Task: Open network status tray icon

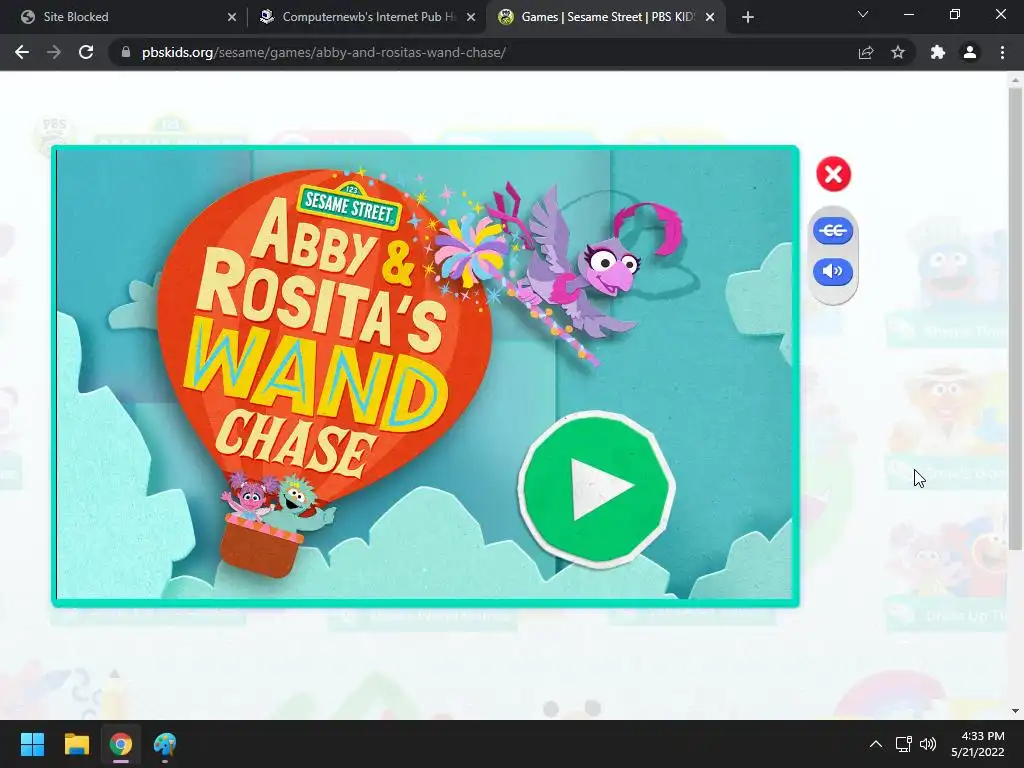Action: [x=903, y=744]
